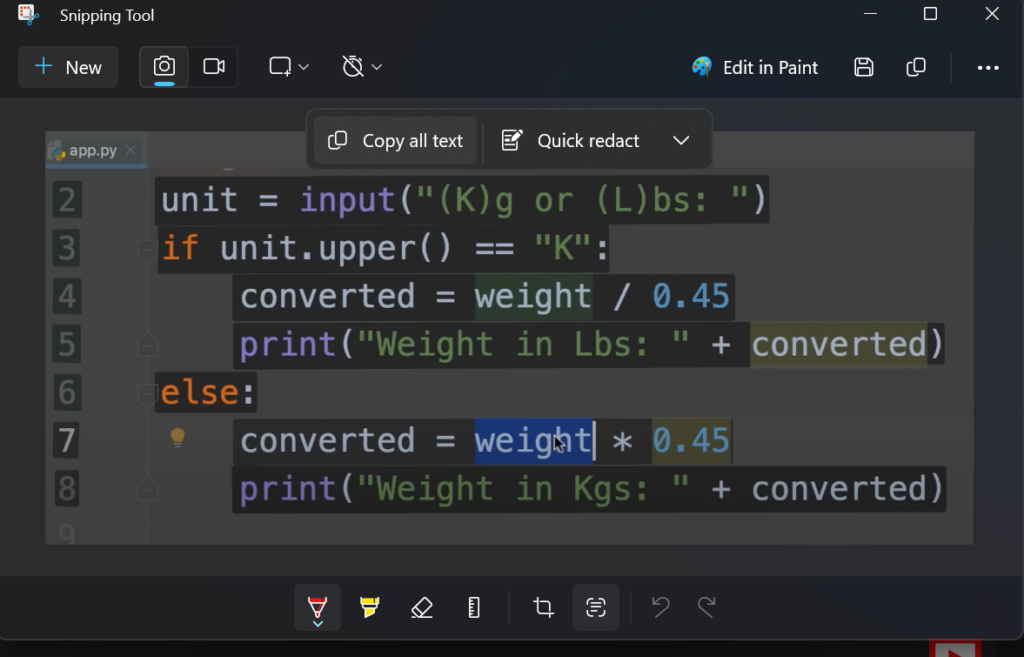Image resolution: width=1024 pixels, height=657 pixels.
Task: Save the captured snip
Action: click(863, 67)
